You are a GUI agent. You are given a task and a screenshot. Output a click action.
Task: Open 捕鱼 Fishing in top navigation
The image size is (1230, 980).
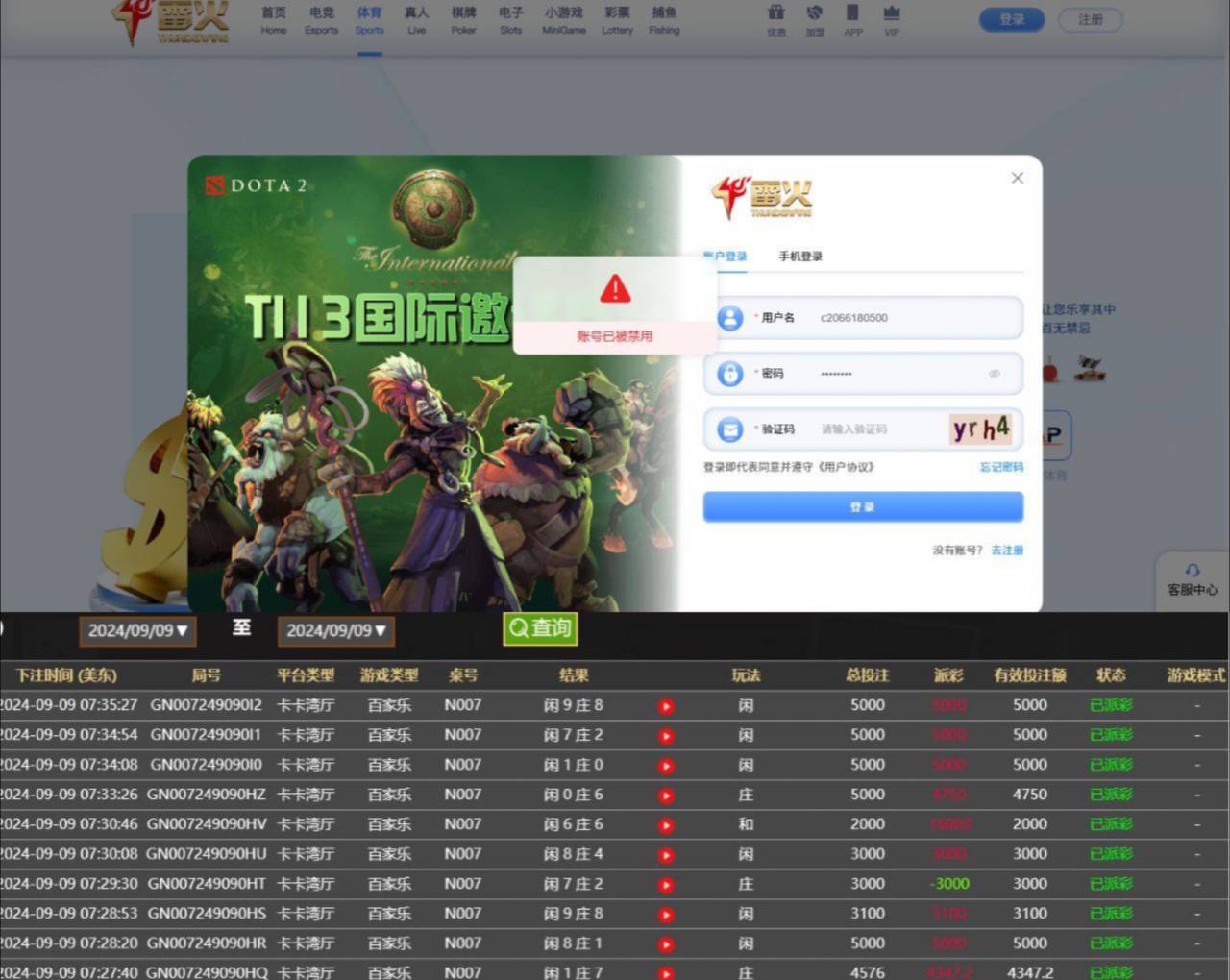coord(664,20)
